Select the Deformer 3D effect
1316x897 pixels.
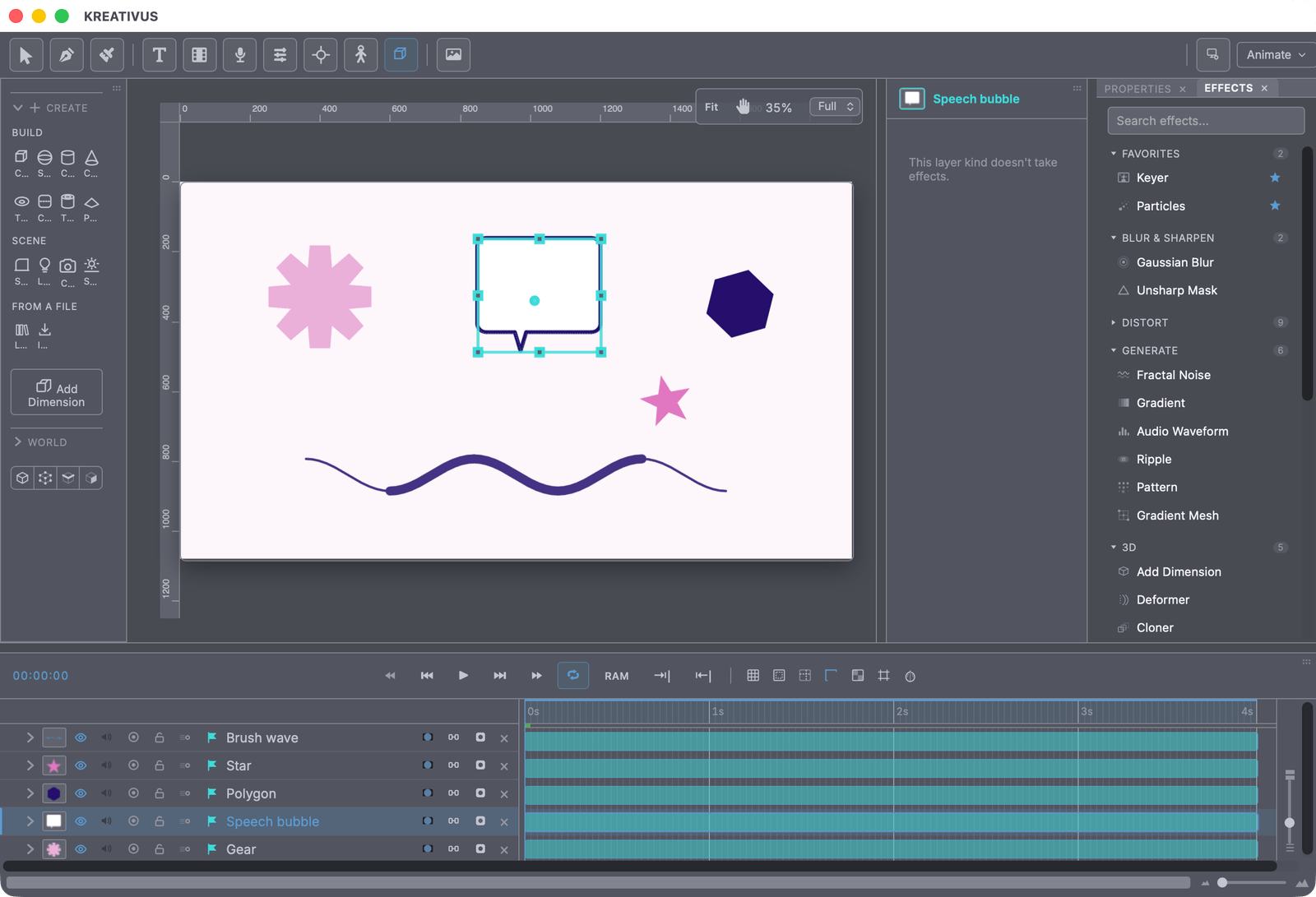tap(1162, 599)
